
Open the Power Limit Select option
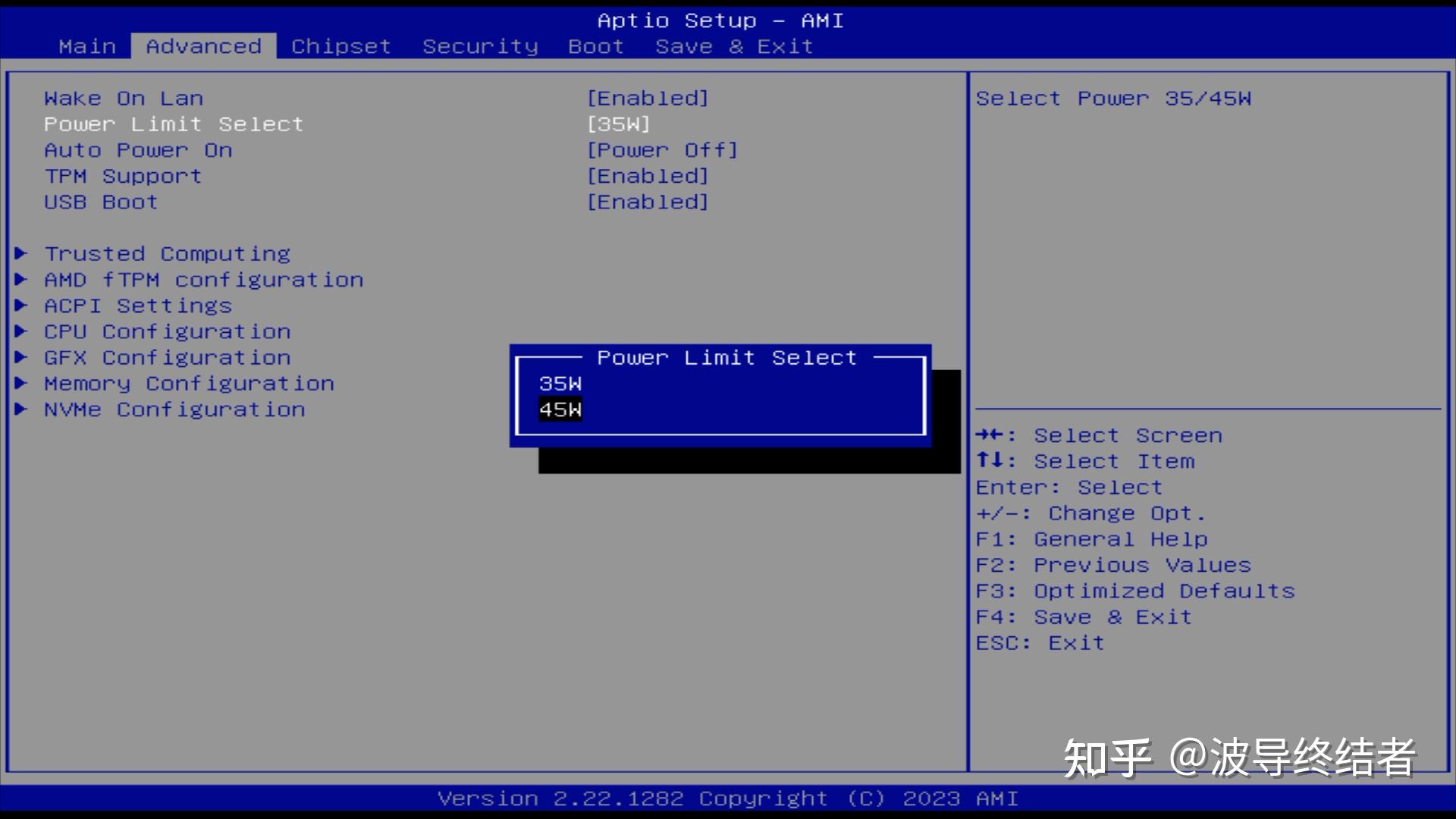pyautogui.click(x=174, y=124)
